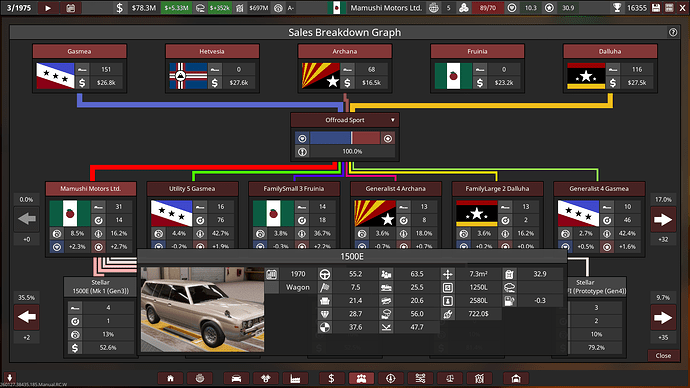The height and width of the screenshot is (388, 690).
Task: Open the highlighted markets icon in the bottom toolbar
Action: coord(361,378)
